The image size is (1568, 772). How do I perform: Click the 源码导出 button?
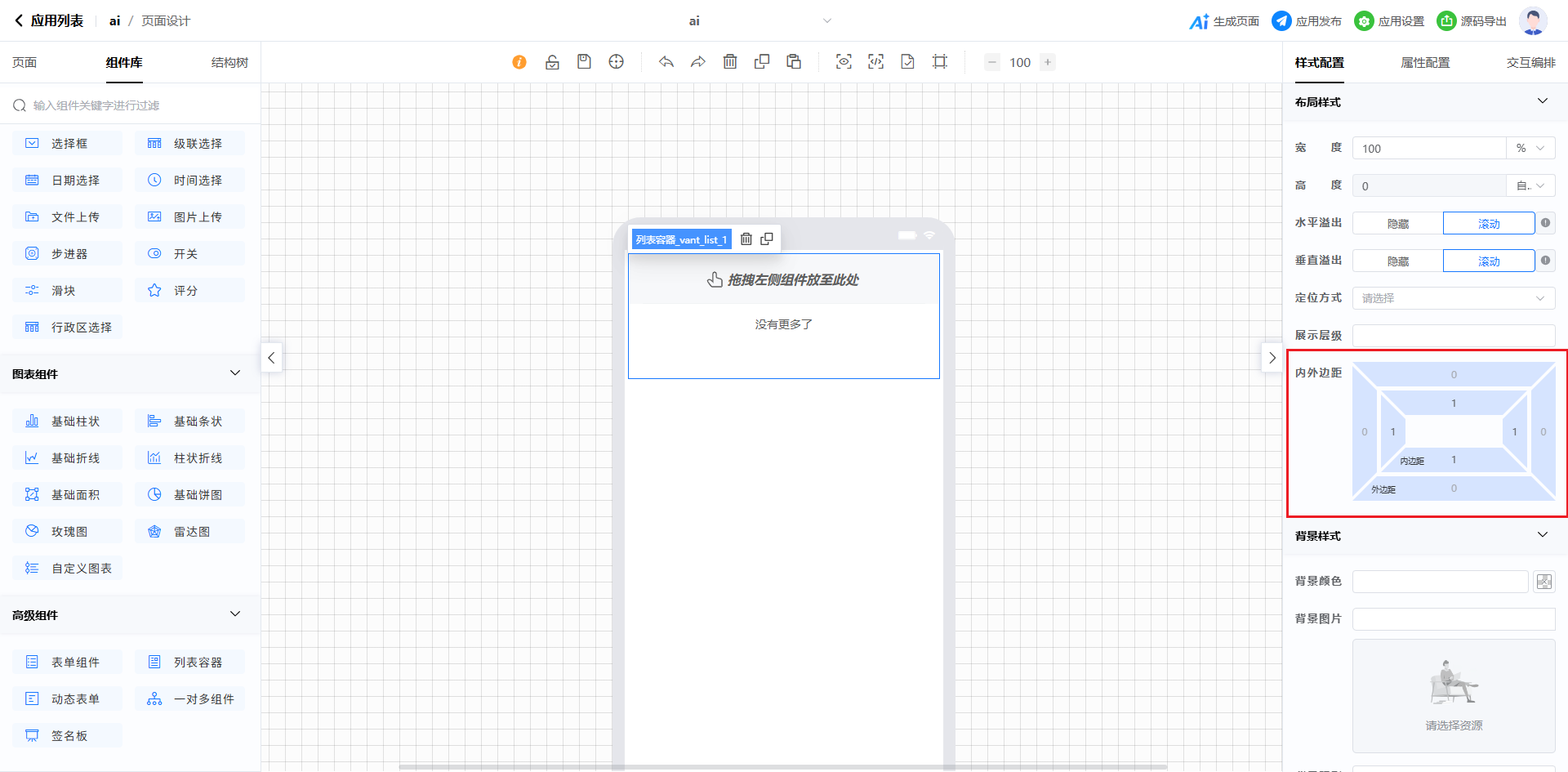click(x=1472, y=21)
